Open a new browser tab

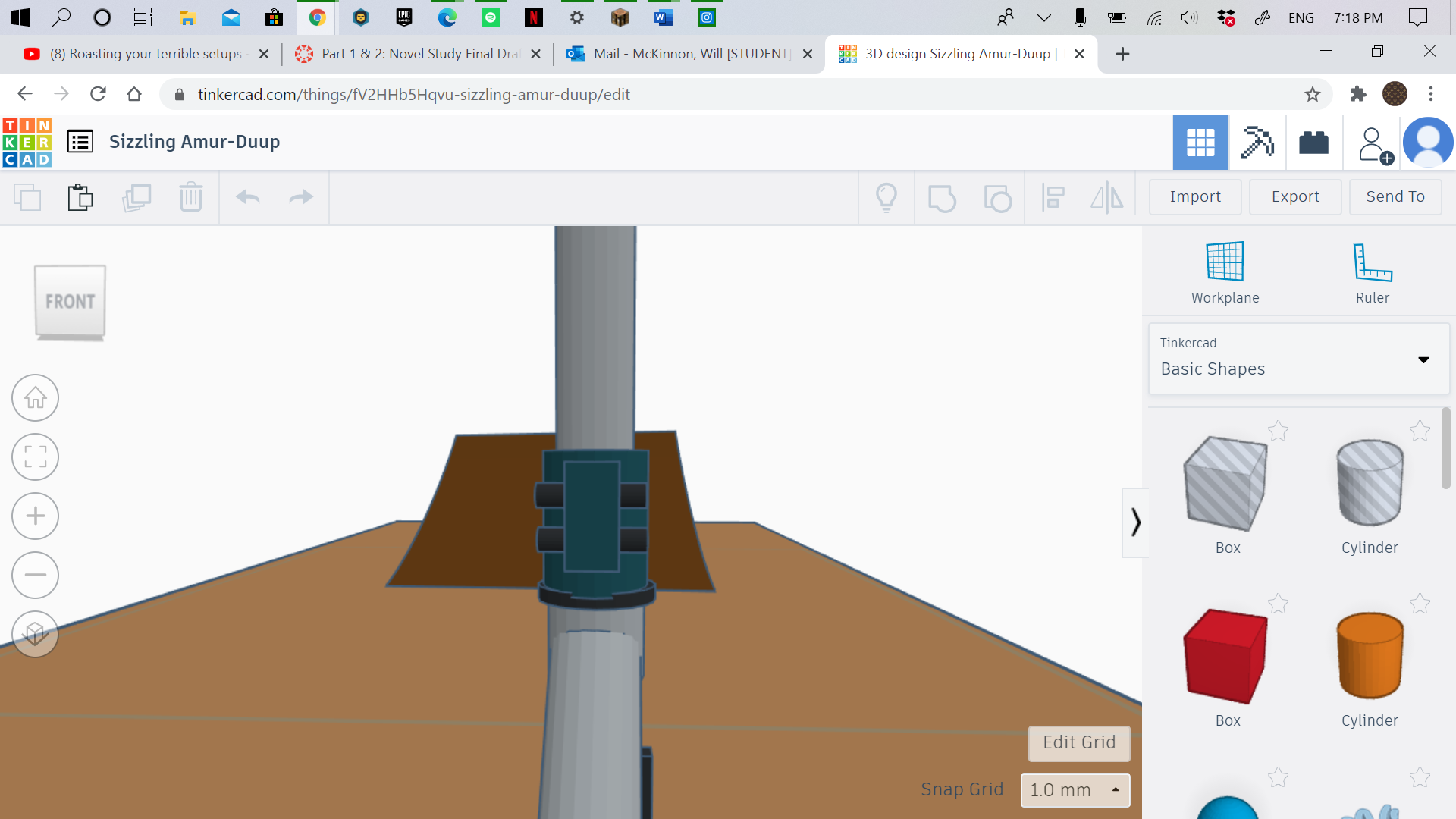pyautogui.click(x=1122, y=54)
